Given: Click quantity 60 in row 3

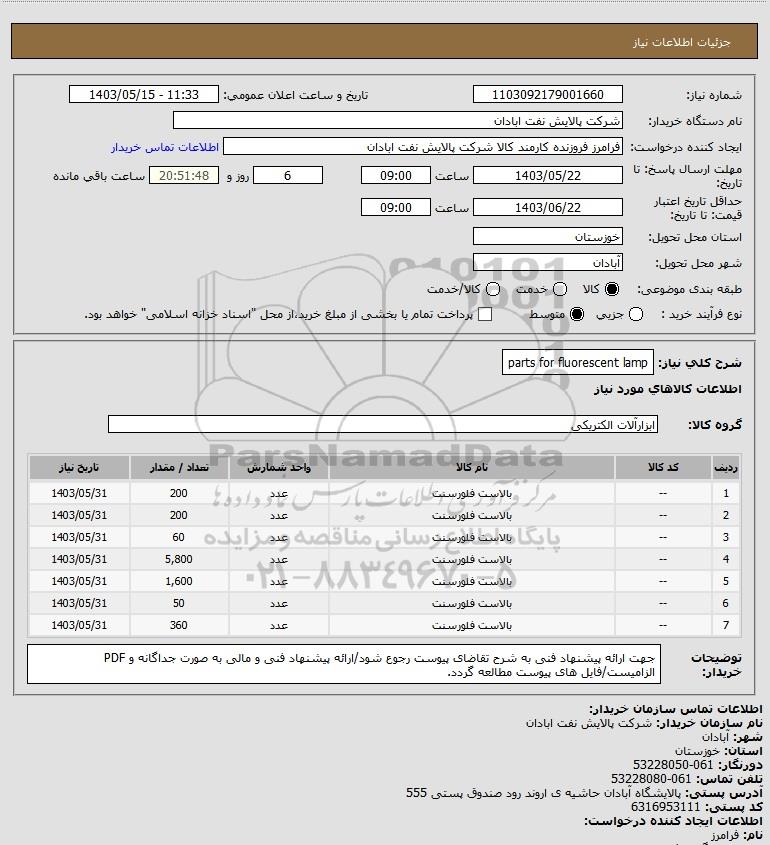Looking at the screenshot, I should (x=179, y=537).
